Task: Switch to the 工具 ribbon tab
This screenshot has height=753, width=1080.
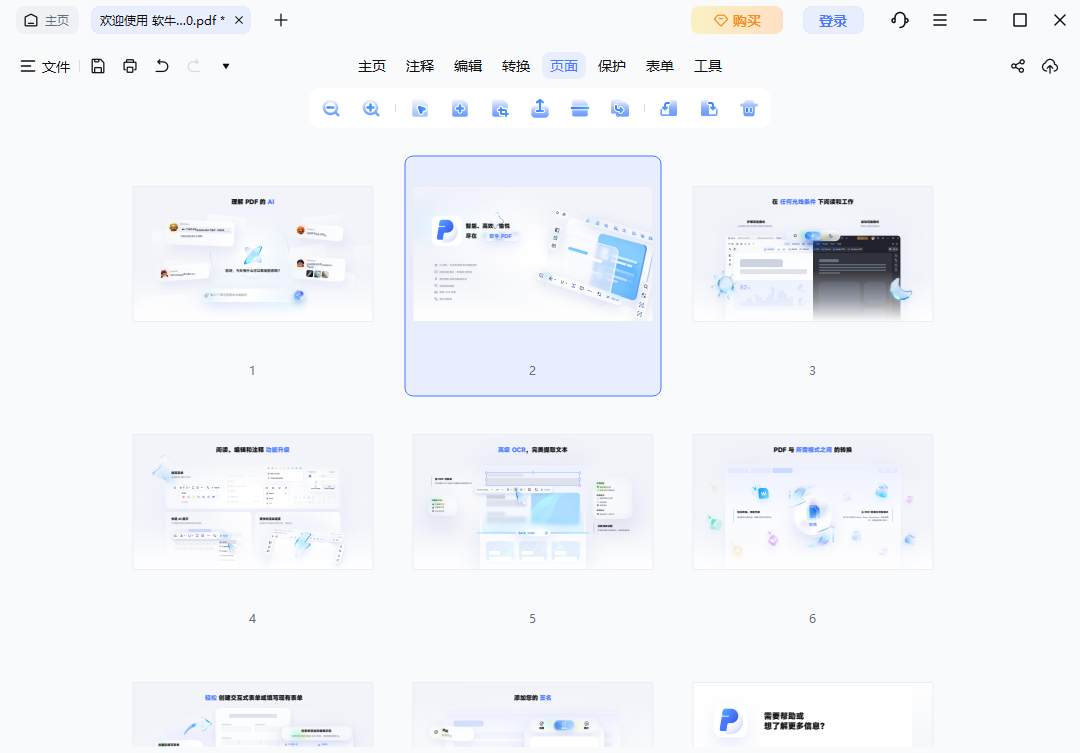Action: (708, 66)
